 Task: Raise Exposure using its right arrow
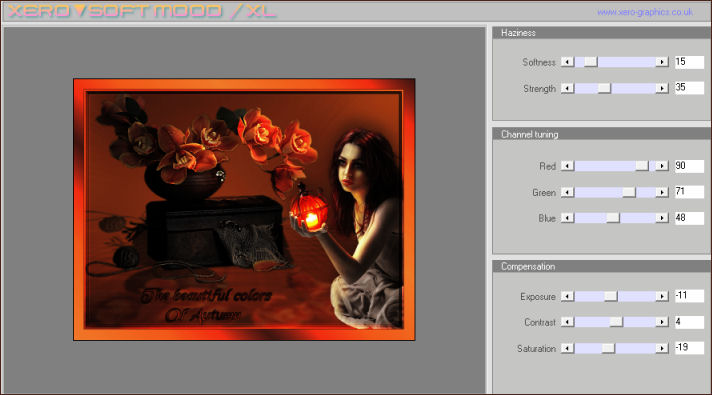click(x=662, y=296)
